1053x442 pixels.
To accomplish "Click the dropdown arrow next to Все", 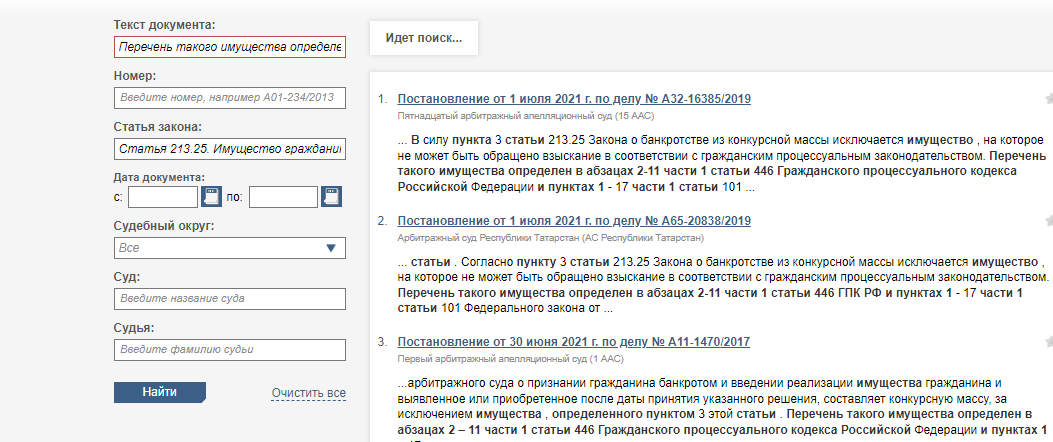I will [332, 248].
